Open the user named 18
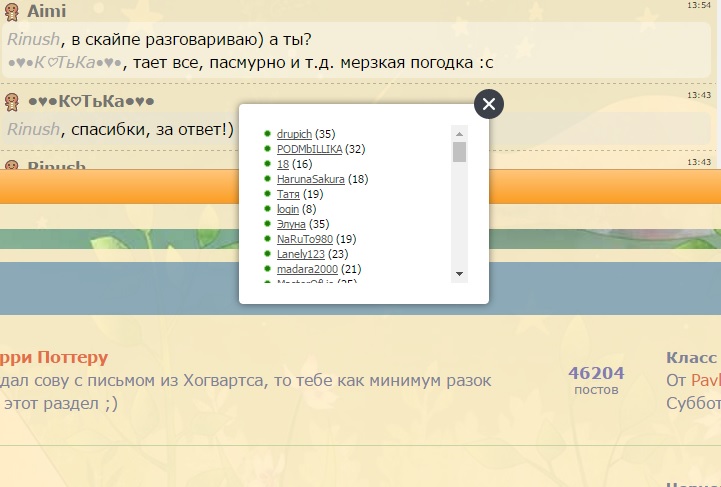Image resolution: width=721 pixels, height=487 pixels. 283,164
